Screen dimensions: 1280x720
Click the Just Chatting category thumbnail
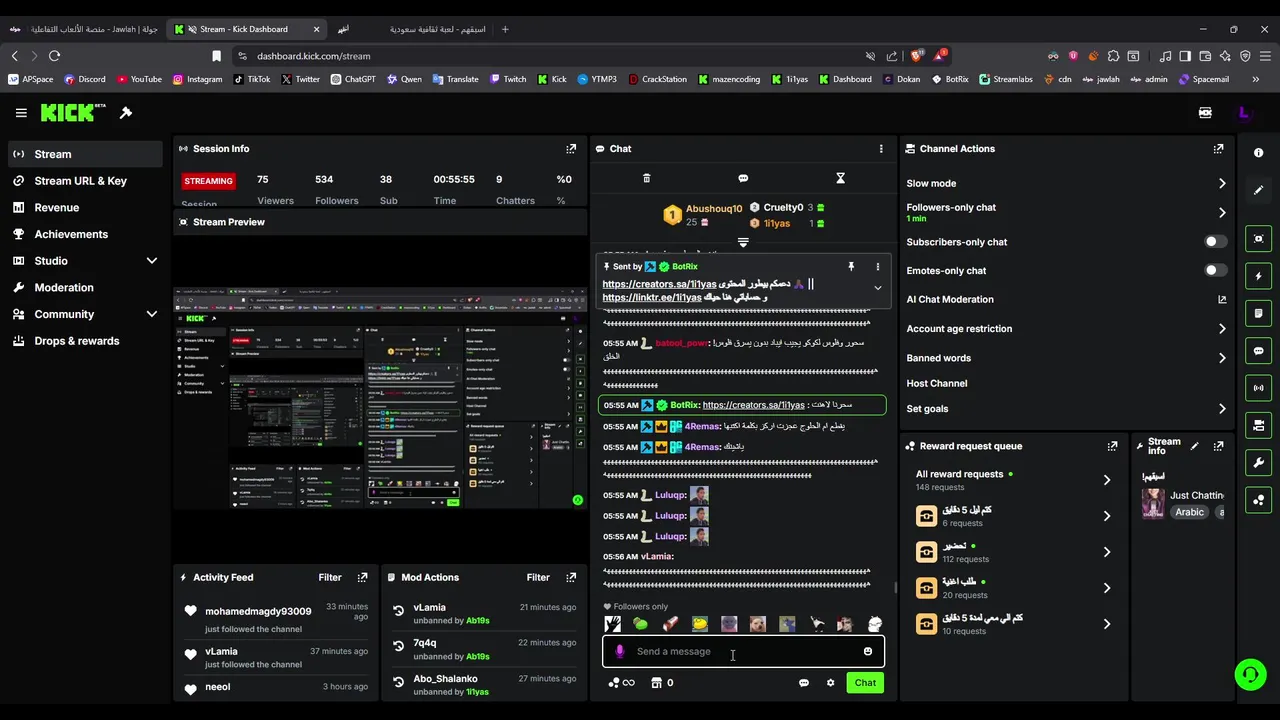1154,503
